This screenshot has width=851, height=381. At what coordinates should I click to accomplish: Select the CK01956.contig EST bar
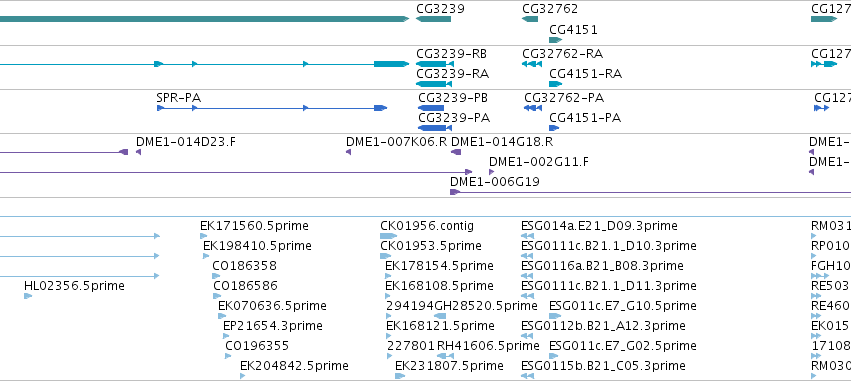click(x=389, y=236)
